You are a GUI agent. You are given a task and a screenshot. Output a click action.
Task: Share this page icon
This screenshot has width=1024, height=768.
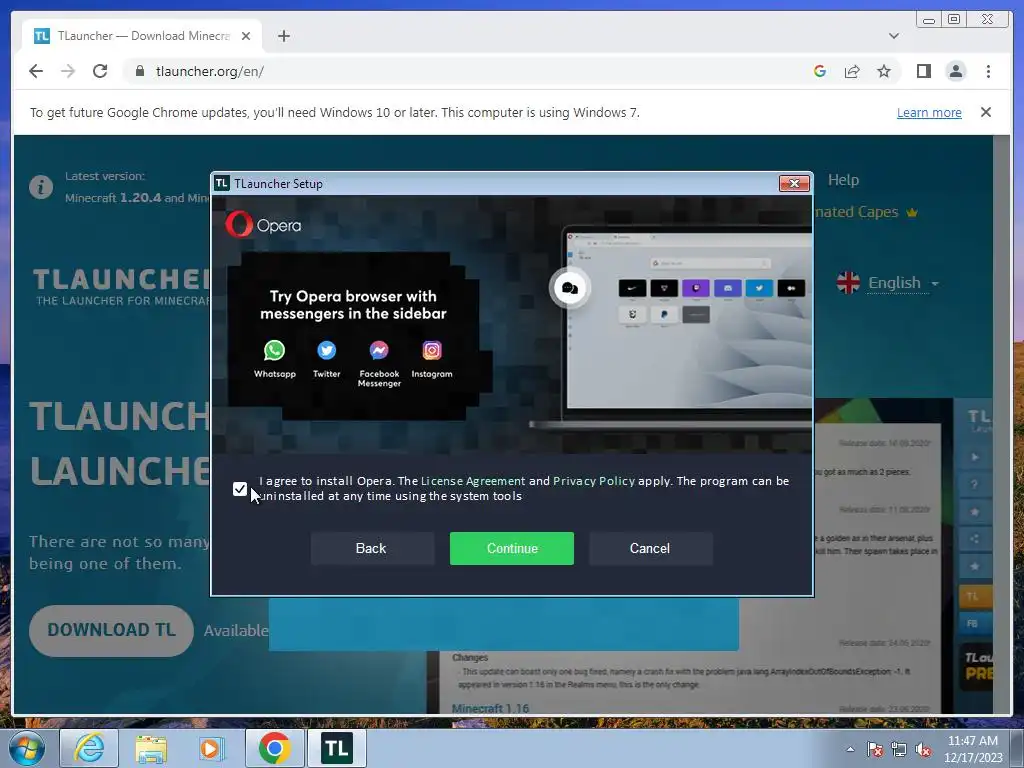(852, 71)
